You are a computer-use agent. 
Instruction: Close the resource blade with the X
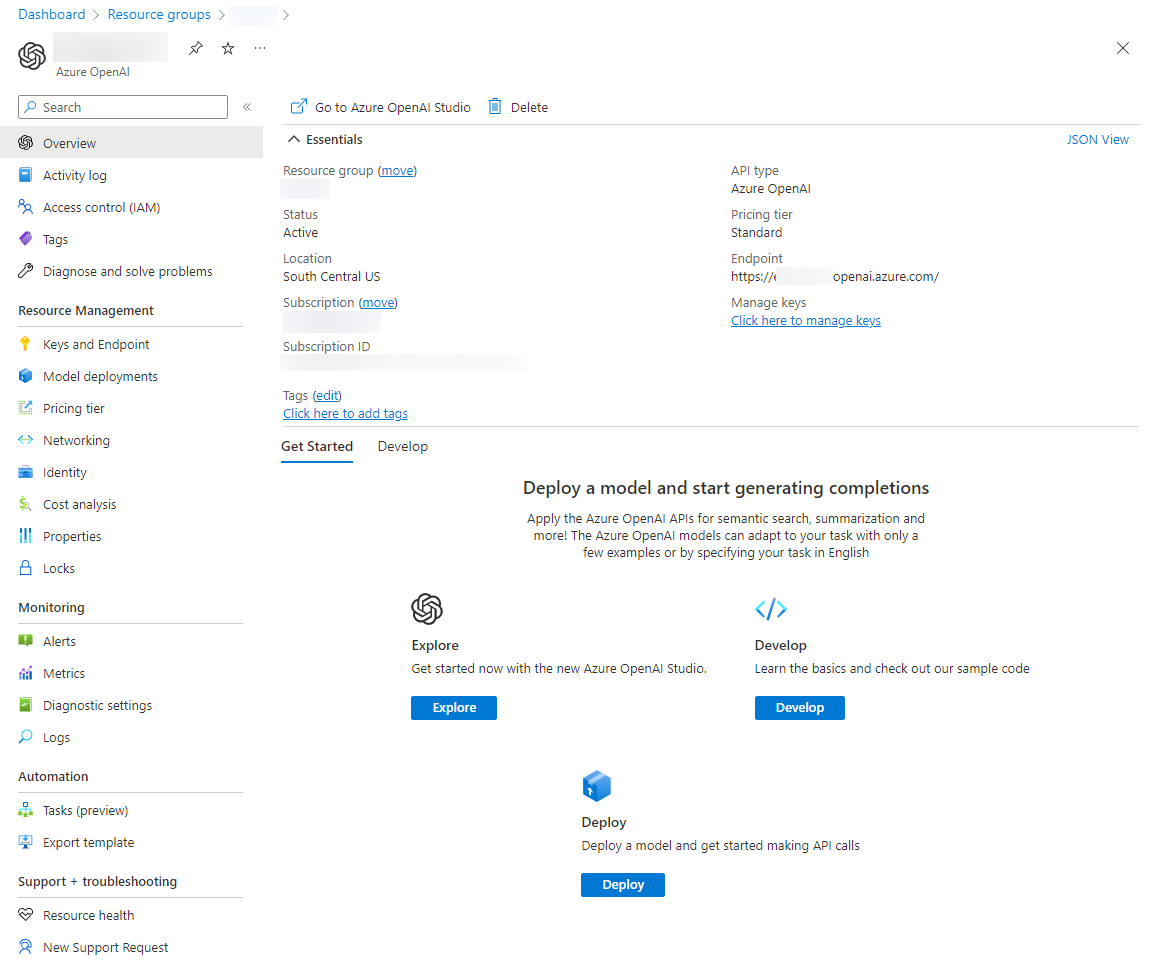pyautogui.click(x=1122, y=48)
